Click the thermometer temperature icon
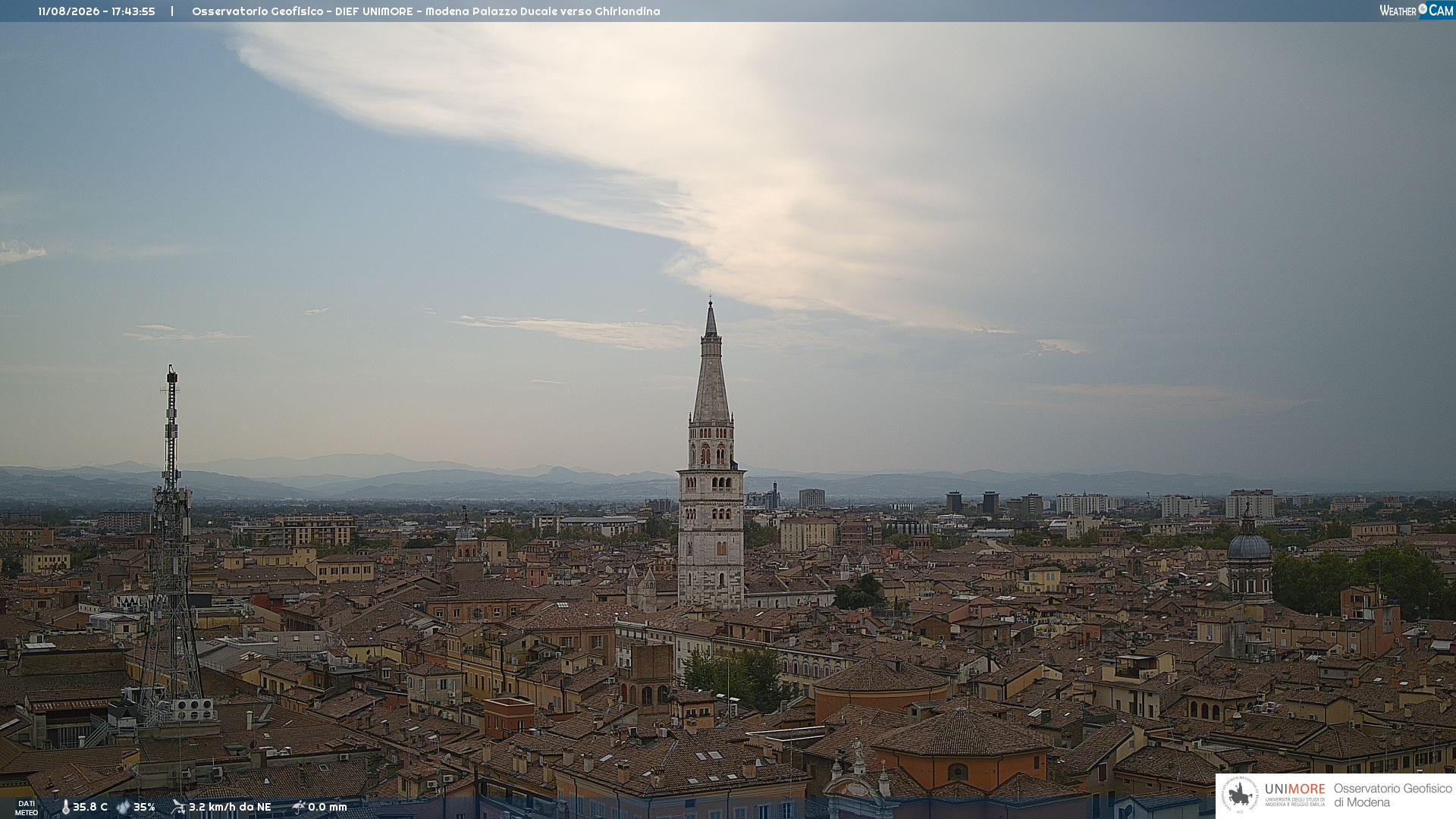This screenshot has height=819, width=1456. tap(65, 807)
